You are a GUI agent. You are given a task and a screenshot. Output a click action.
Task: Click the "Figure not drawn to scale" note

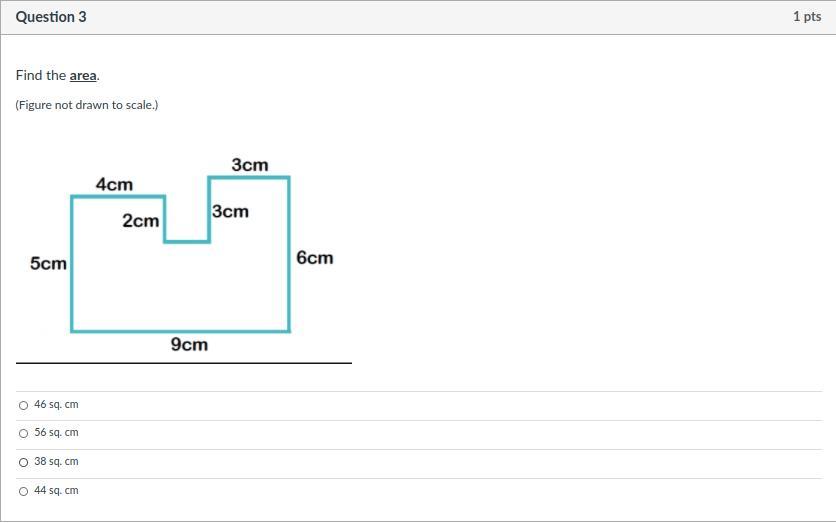pos(87,105)
